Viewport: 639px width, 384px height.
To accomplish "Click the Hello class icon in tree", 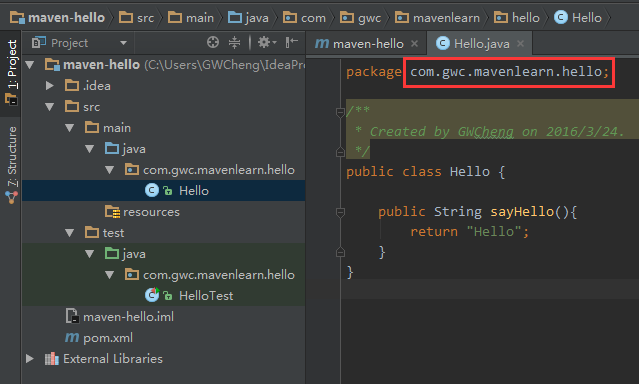I will (x=152, y=190).
